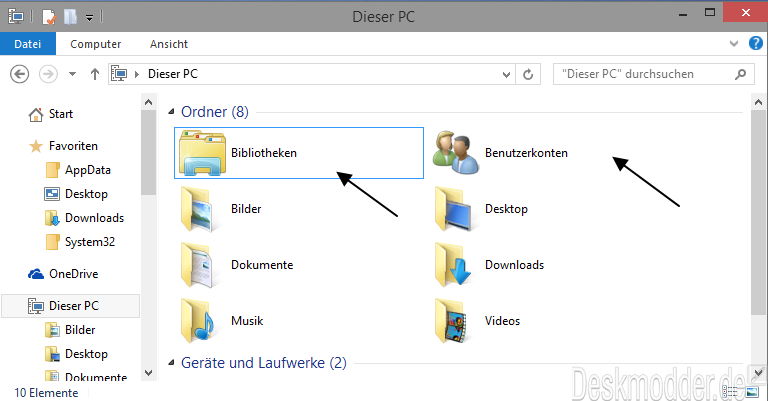Viewport: 768px width, 401px height.
Task: Refresh the current location
Action: pyautogui.click(x=528, y=74)
